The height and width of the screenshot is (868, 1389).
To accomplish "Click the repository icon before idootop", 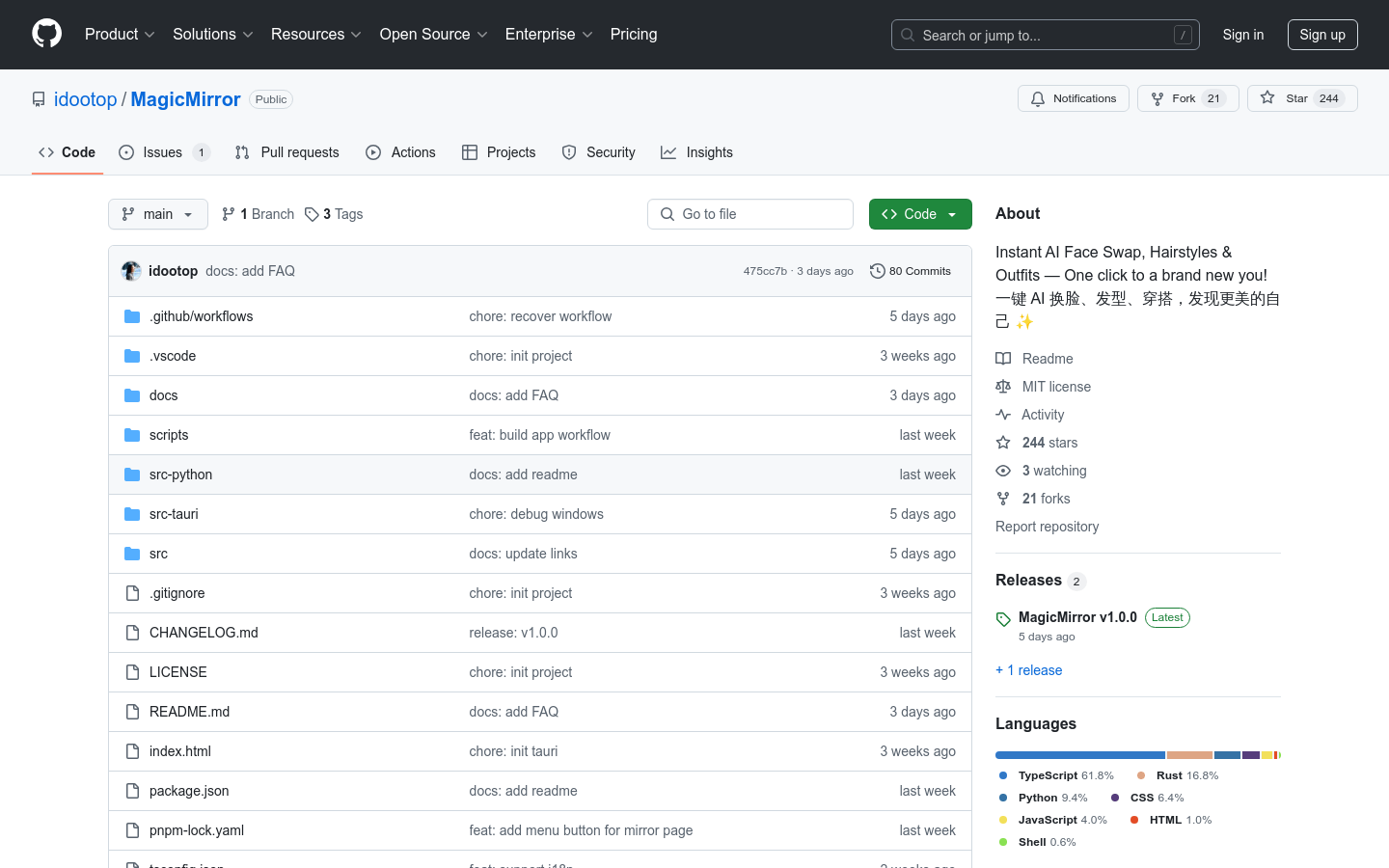I will [39, 99].
